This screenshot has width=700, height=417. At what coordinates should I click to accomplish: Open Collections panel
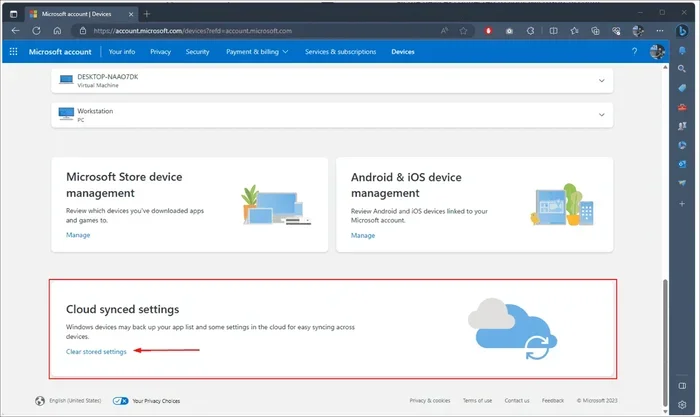(596, 31)
